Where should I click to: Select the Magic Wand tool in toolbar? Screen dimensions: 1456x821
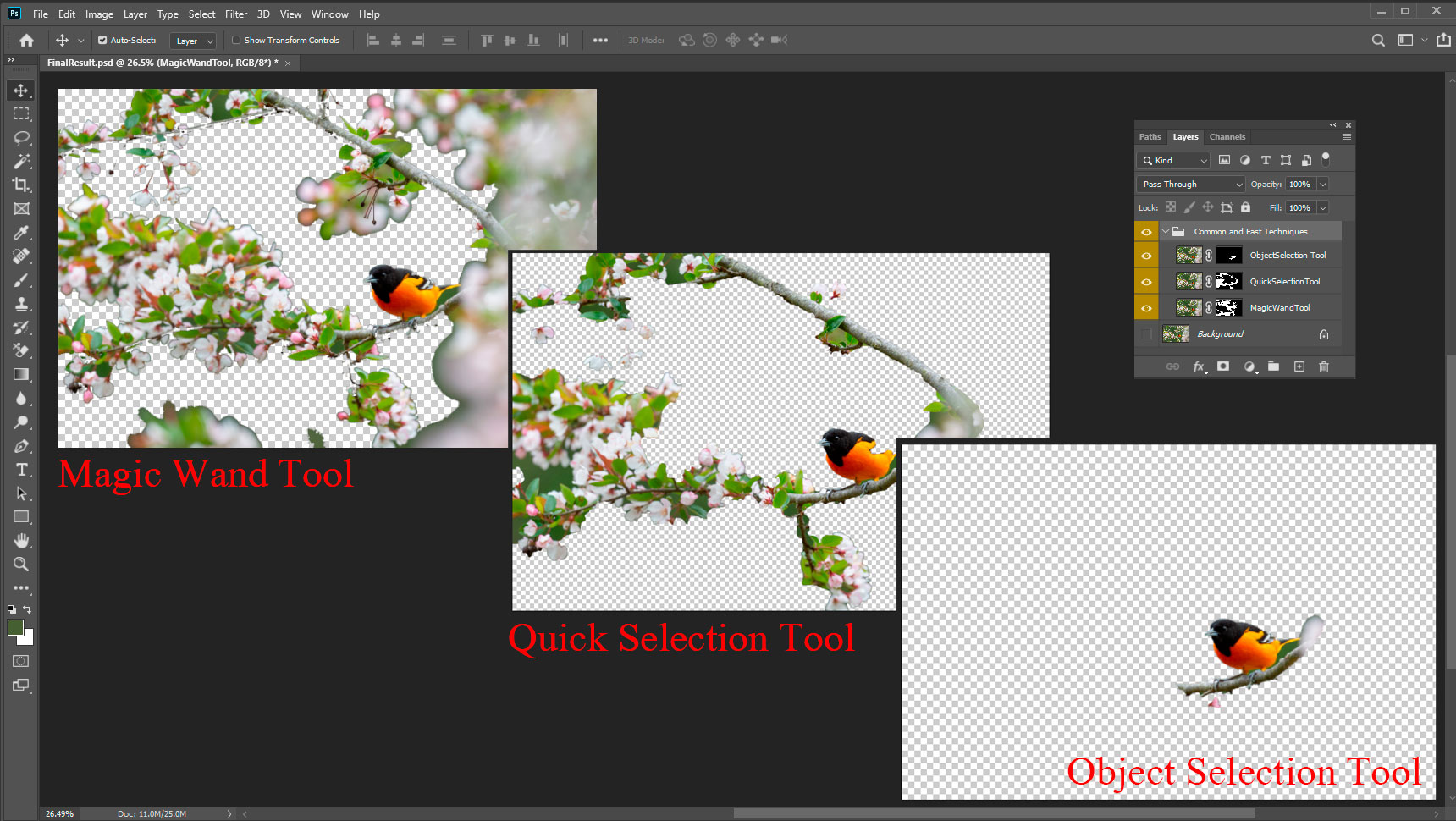pos(21,161)
